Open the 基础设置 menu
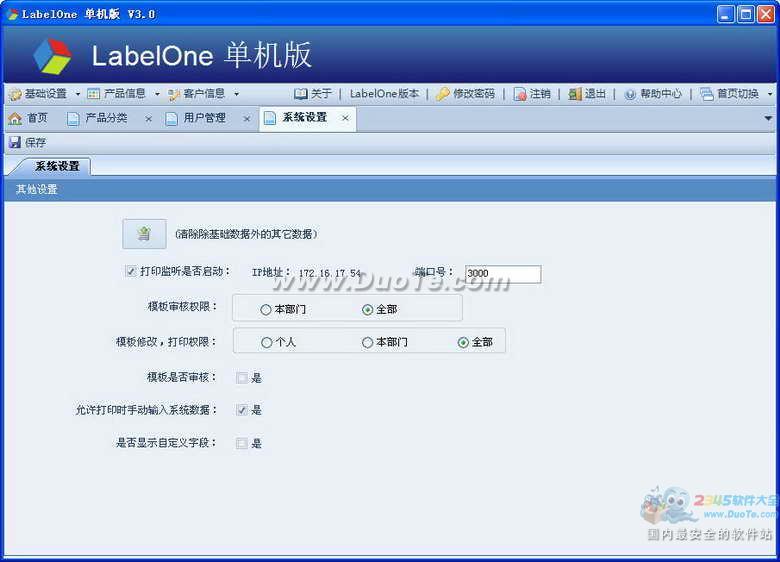780x562 pixels. click(x=45, y=94)
